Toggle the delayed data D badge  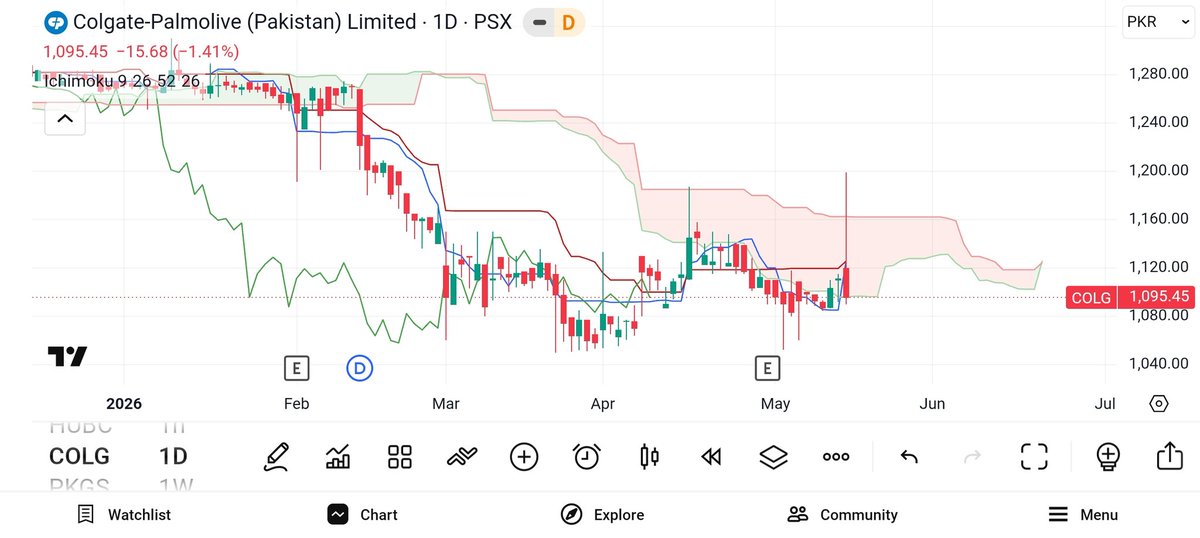569,22
